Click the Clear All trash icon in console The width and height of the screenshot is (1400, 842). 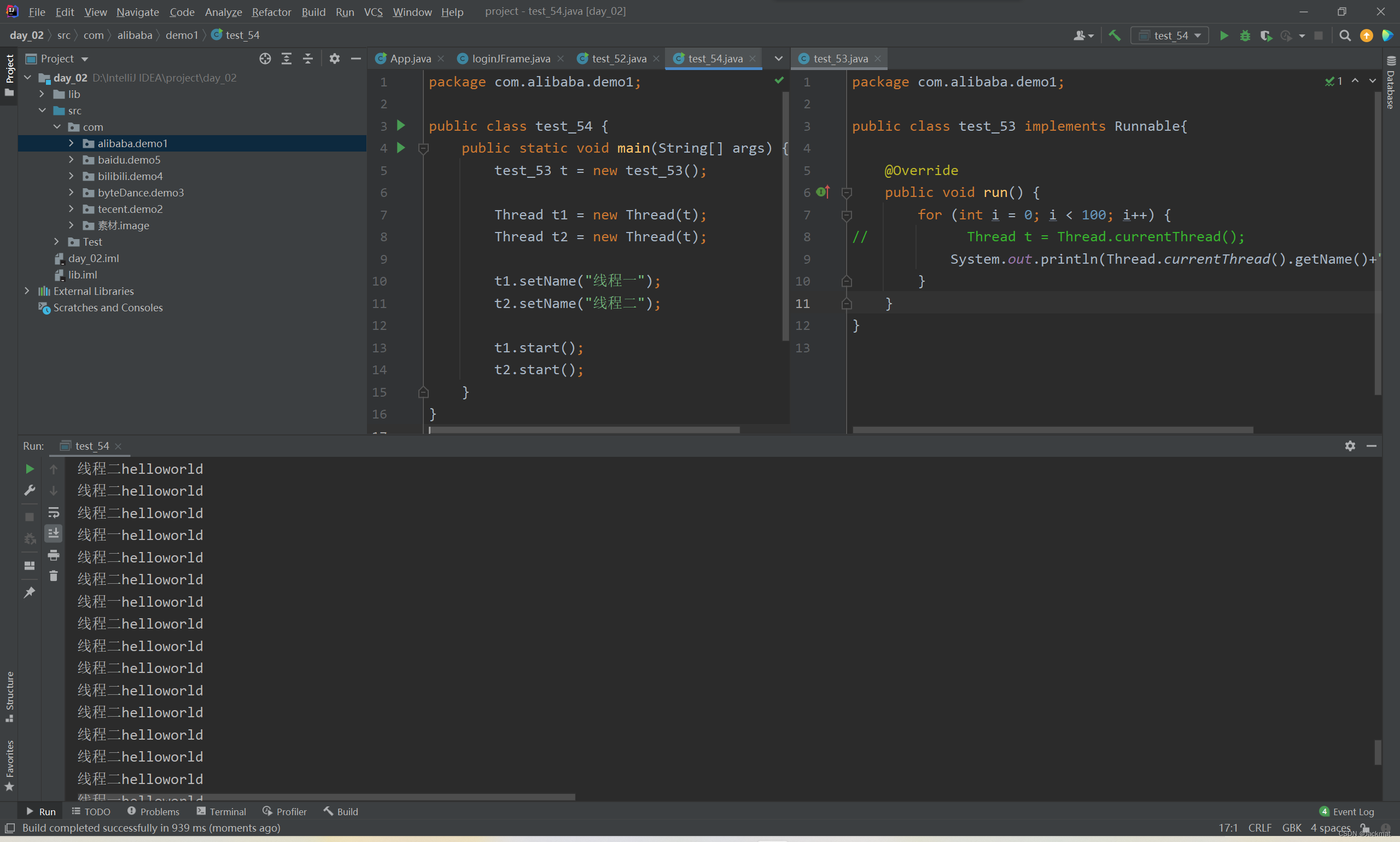coord(53,576)
